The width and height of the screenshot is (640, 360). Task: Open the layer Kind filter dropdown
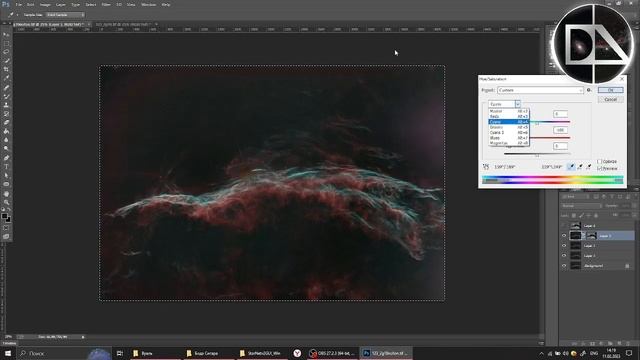pyautogui.click(x=576, y=197)
